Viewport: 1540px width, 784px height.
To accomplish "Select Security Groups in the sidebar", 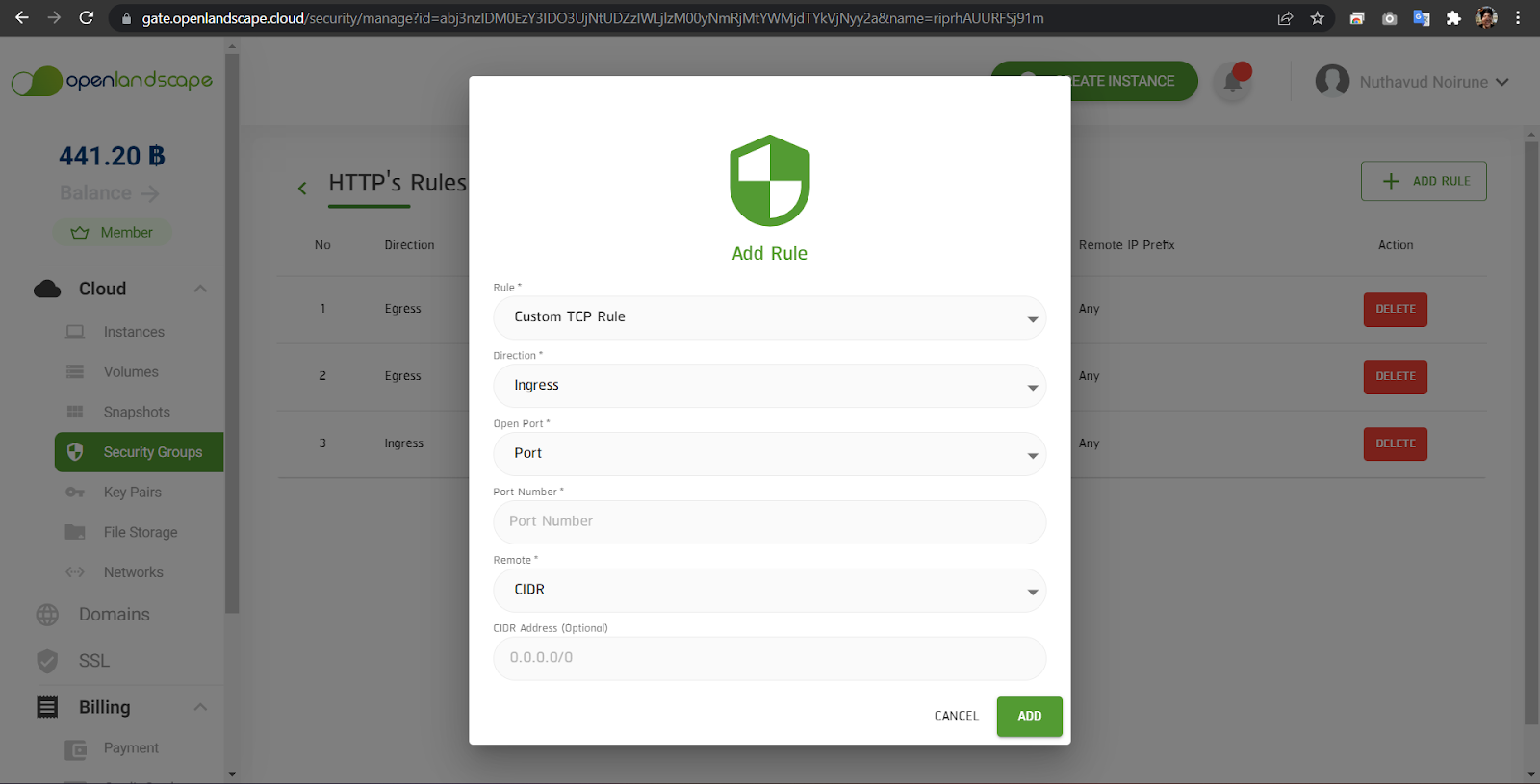I will (x=140, y=452).
